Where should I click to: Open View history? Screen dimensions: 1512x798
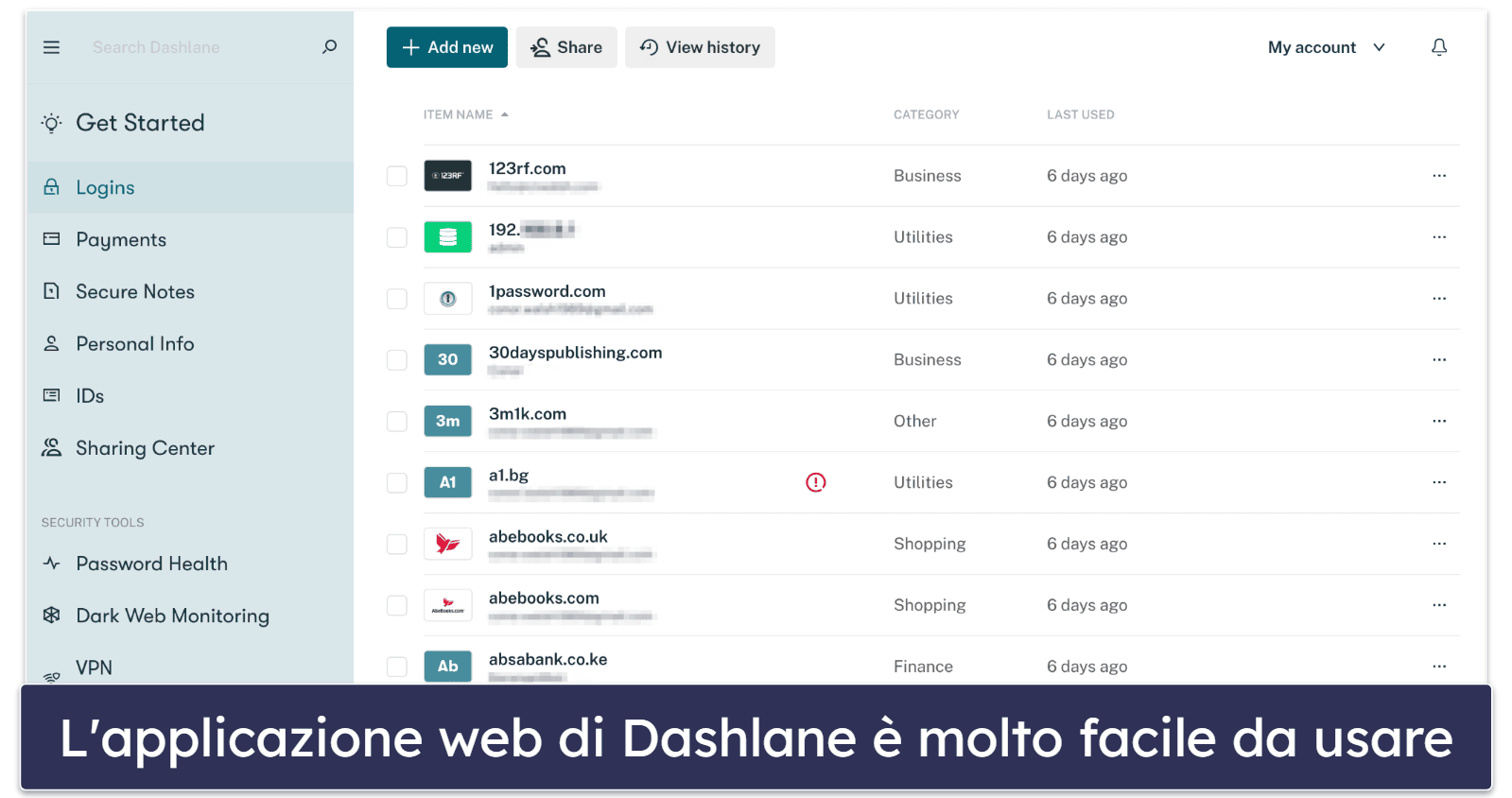click(x=700, y=47)
